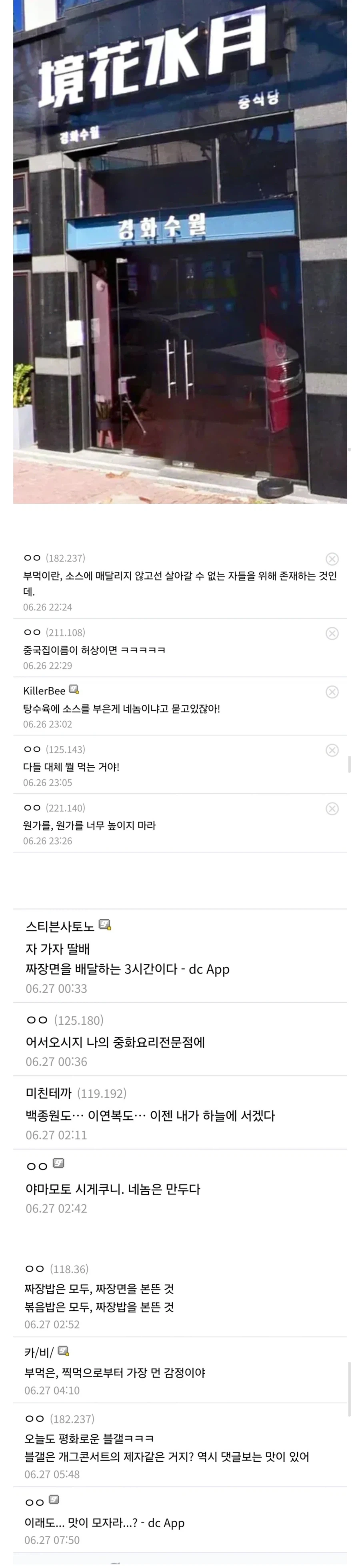Image resolution: width=360 pixels, height=1568 pixels.
Task: Open the 경화수월 restaurant photo
Action: click(x=180, y=256)
